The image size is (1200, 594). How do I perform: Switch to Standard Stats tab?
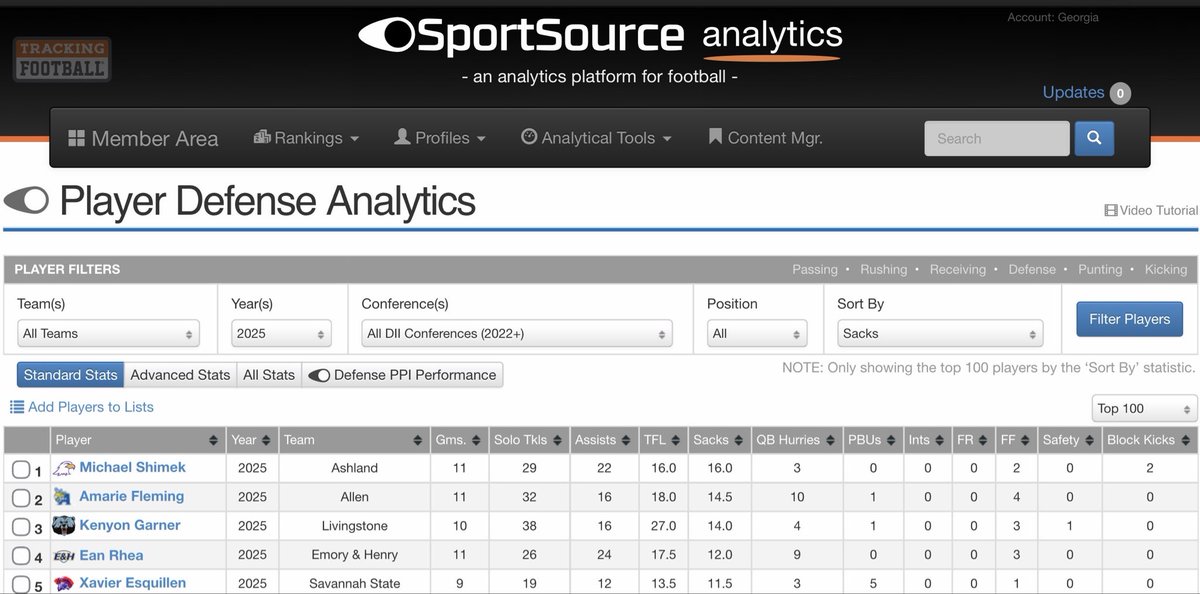point(70,375)
